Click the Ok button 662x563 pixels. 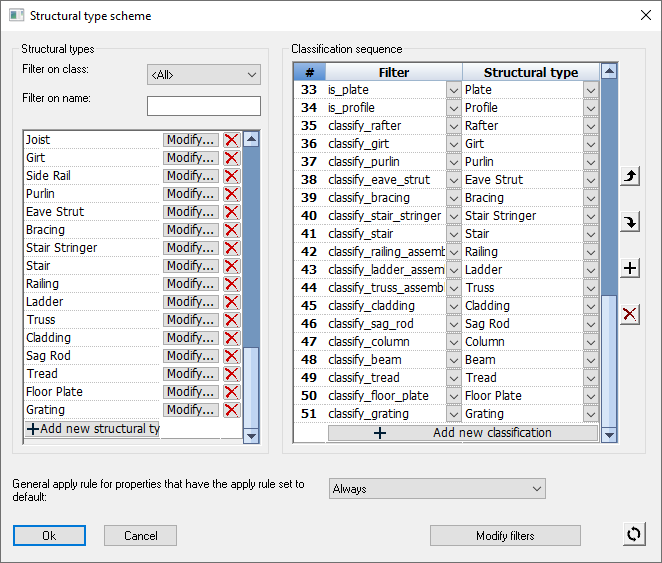click(x=49, y=535)
